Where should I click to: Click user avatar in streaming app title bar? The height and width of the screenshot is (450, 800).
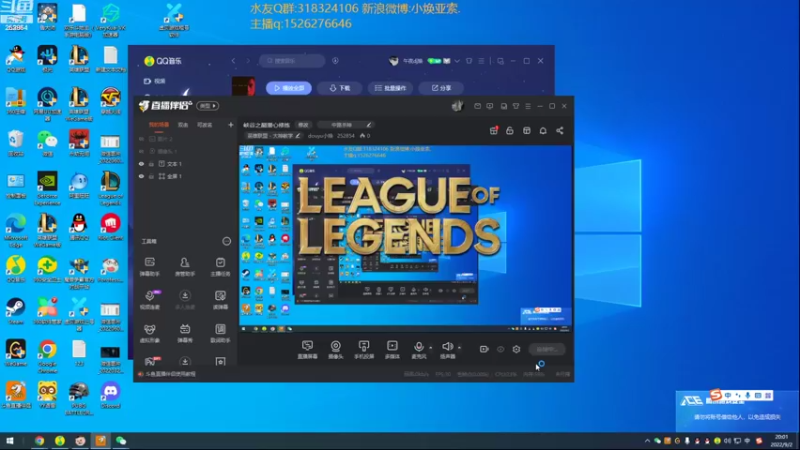click(457, 106)
